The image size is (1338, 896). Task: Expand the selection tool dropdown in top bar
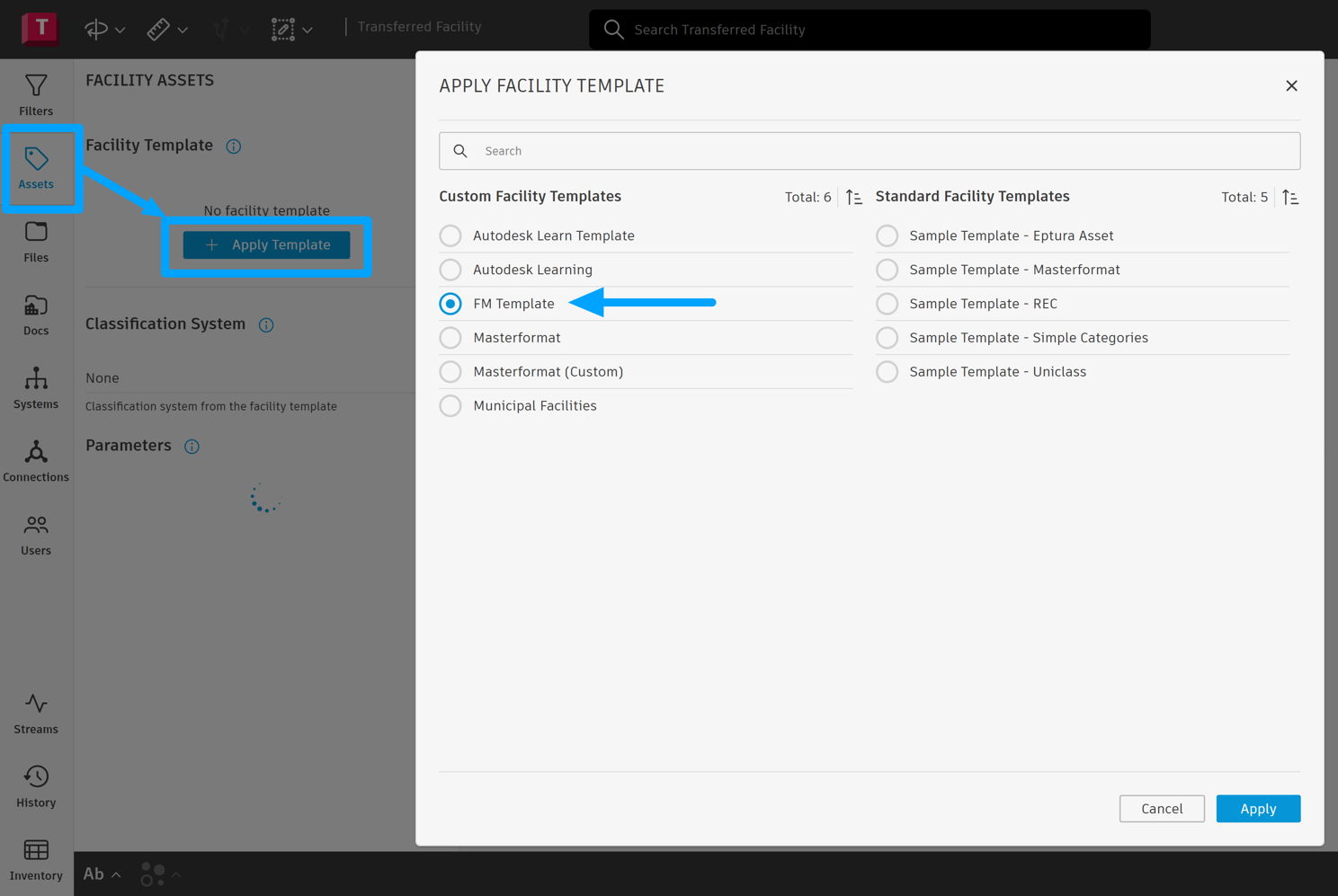[x=308, y=31]
